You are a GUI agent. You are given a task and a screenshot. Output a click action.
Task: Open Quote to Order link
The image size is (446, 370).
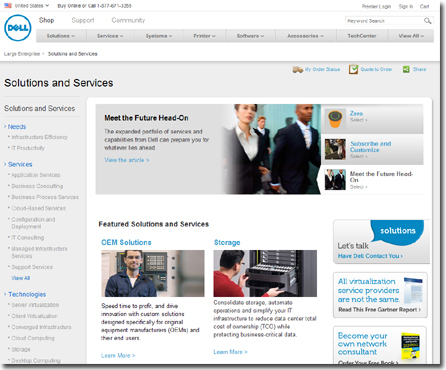pos(376,69)
